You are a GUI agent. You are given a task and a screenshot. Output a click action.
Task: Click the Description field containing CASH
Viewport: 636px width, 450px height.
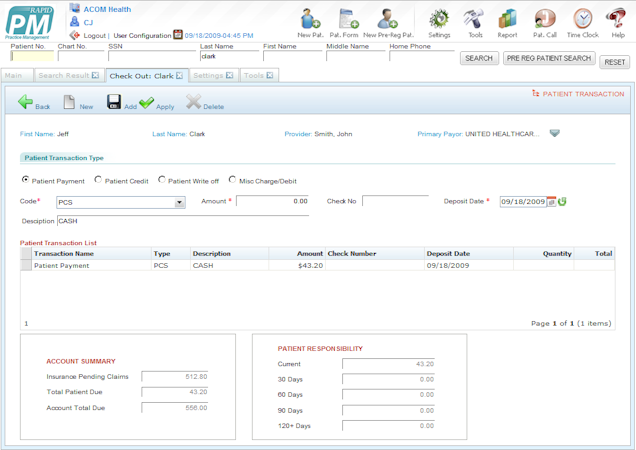(183, 221)
